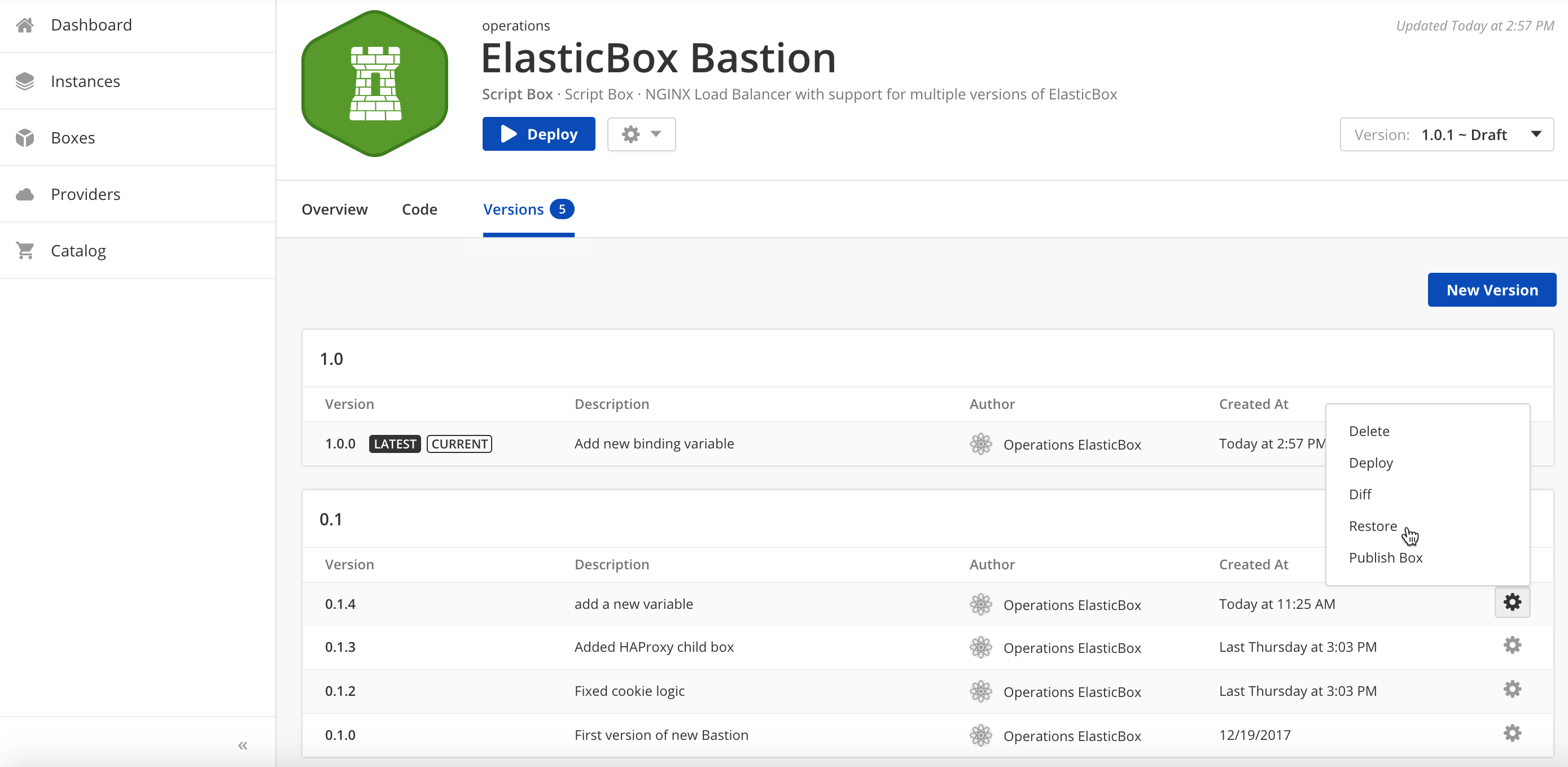Click 'Updated Today at 2:57 PM' text
The width and height of the screenshot is (1568, 767).
tap(1474, 25)
